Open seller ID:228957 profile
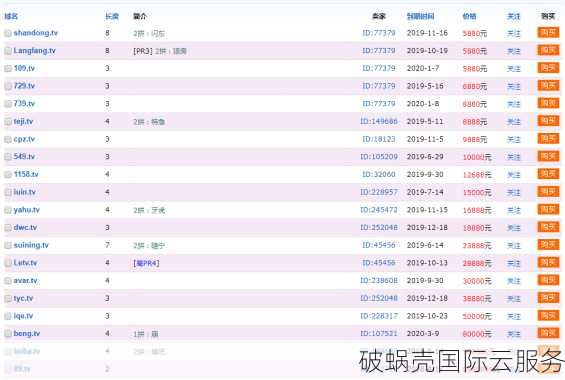The height and width of the screenshot is (380, 565). point(379,192)
